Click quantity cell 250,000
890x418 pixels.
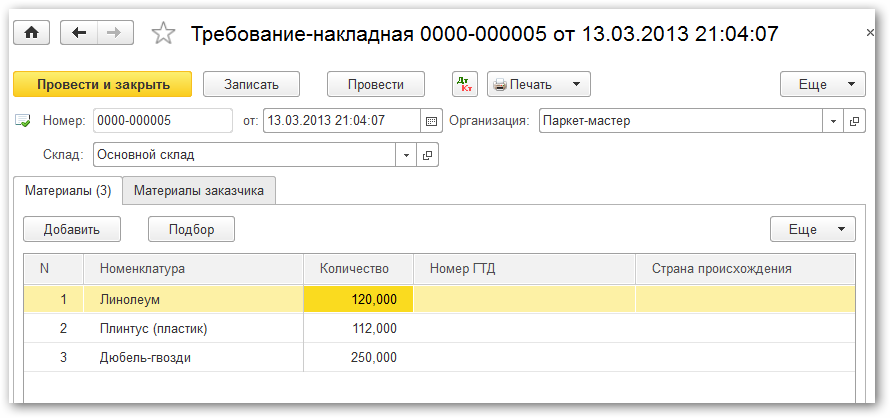359,358
